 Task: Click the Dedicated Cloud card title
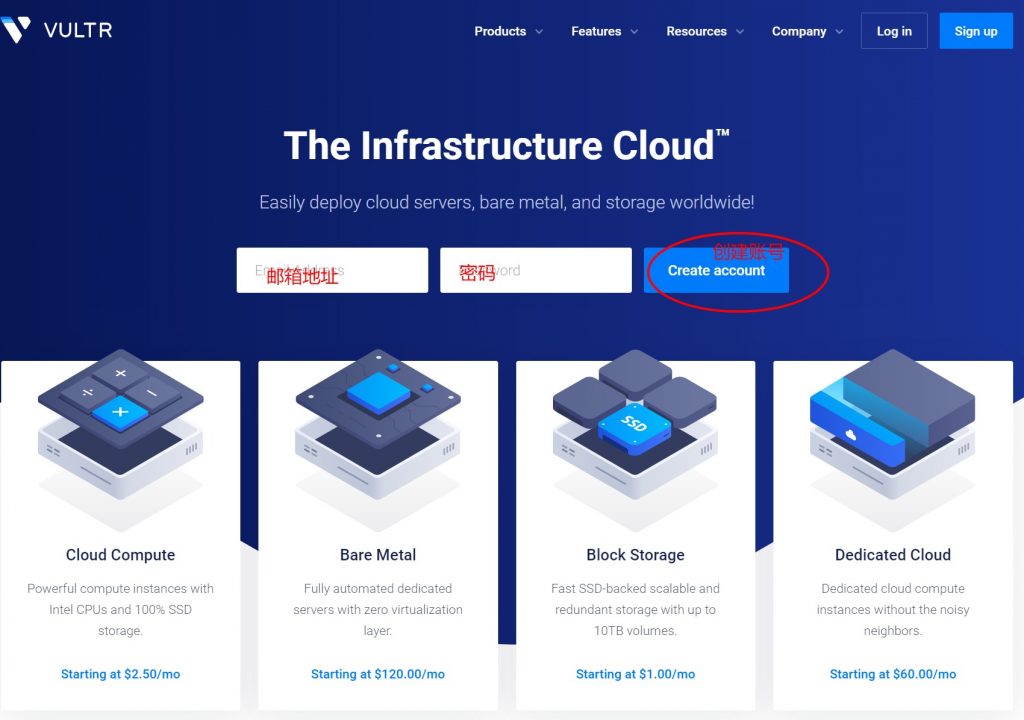pos(892,555)
